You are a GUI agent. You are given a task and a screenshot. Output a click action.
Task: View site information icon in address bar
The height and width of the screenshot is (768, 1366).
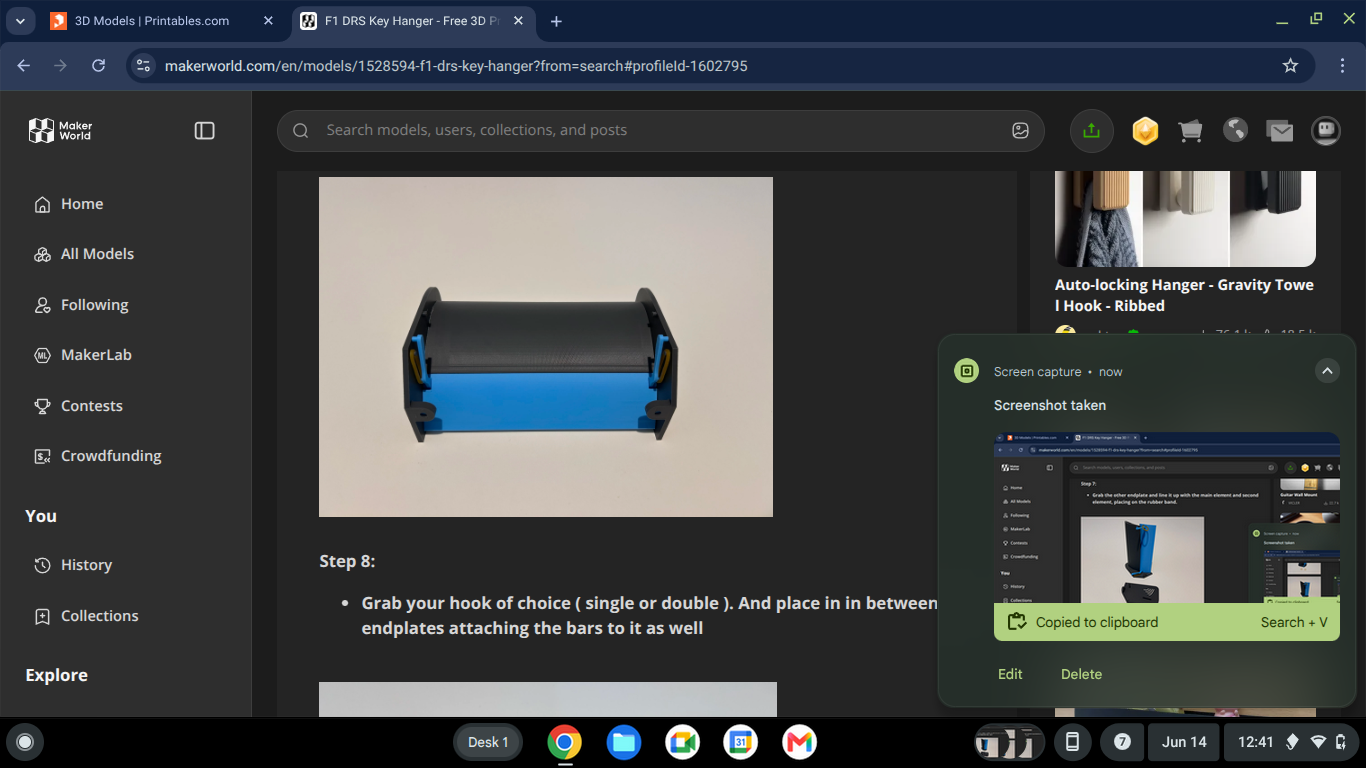click(x=143, y=66)
